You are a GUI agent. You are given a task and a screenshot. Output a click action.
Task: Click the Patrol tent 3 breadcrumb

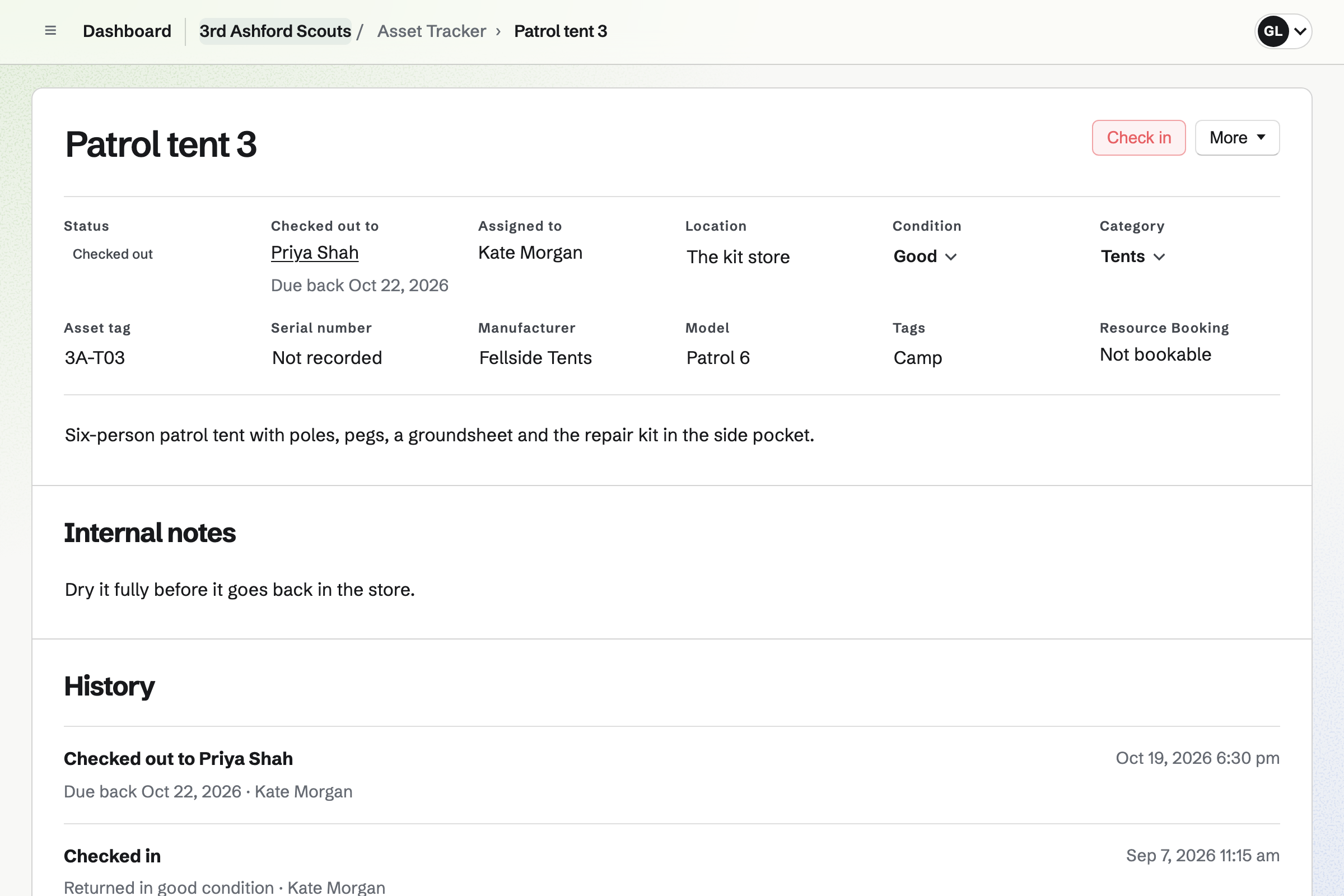(561, 31)
